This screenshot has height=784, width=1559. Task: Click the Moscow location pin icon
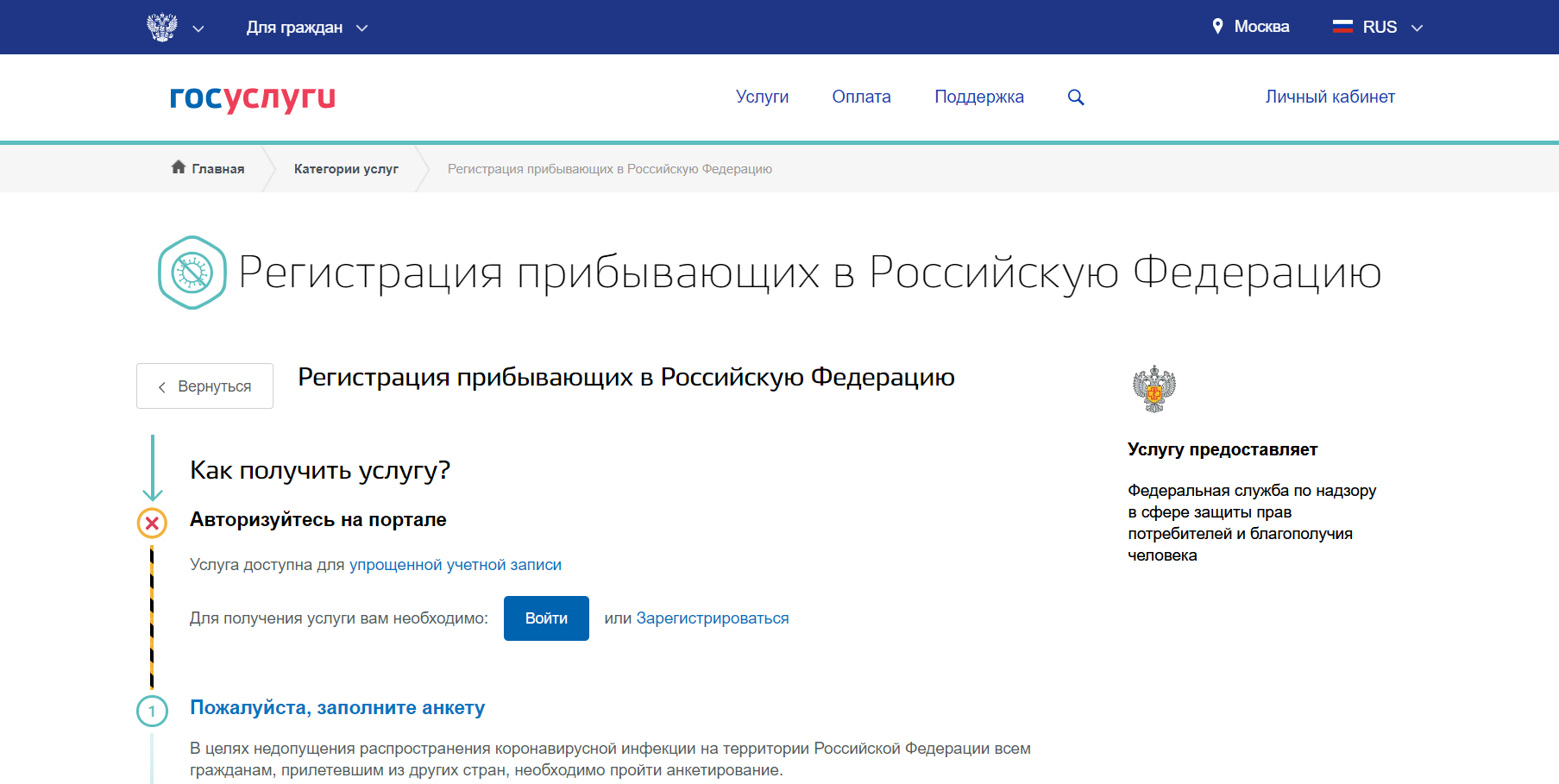click(x=1217, y=27)
